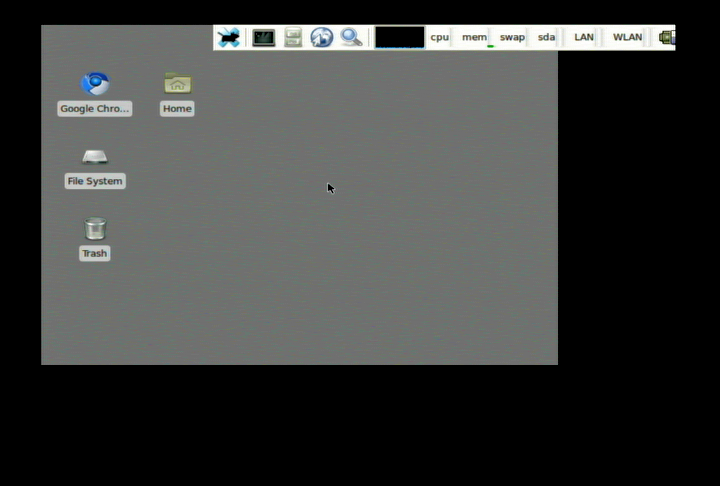Click the swap usage monitor
This screenshot has height=486, width=720.
click(512, 37)
